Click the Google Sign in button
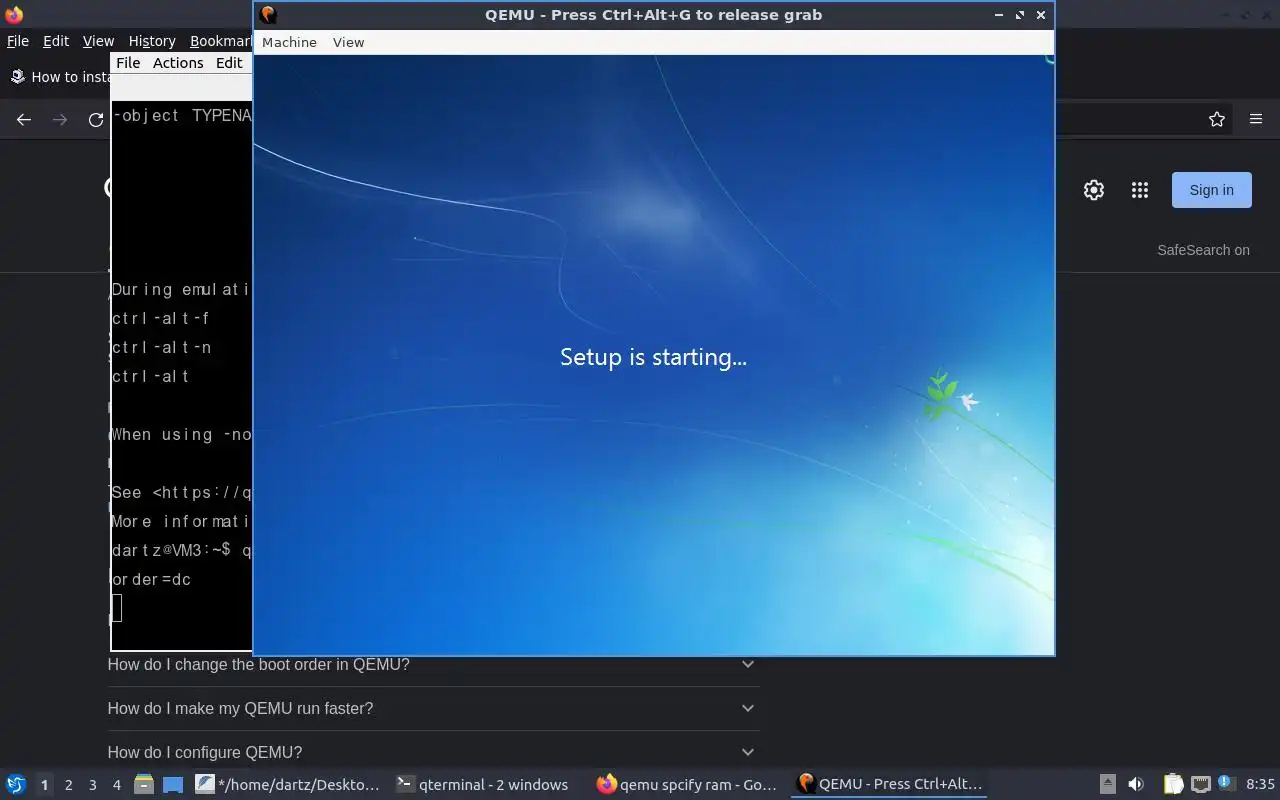Image resolution: width=1280 pixels, height=800 pixels. (x=1211, y=190)
